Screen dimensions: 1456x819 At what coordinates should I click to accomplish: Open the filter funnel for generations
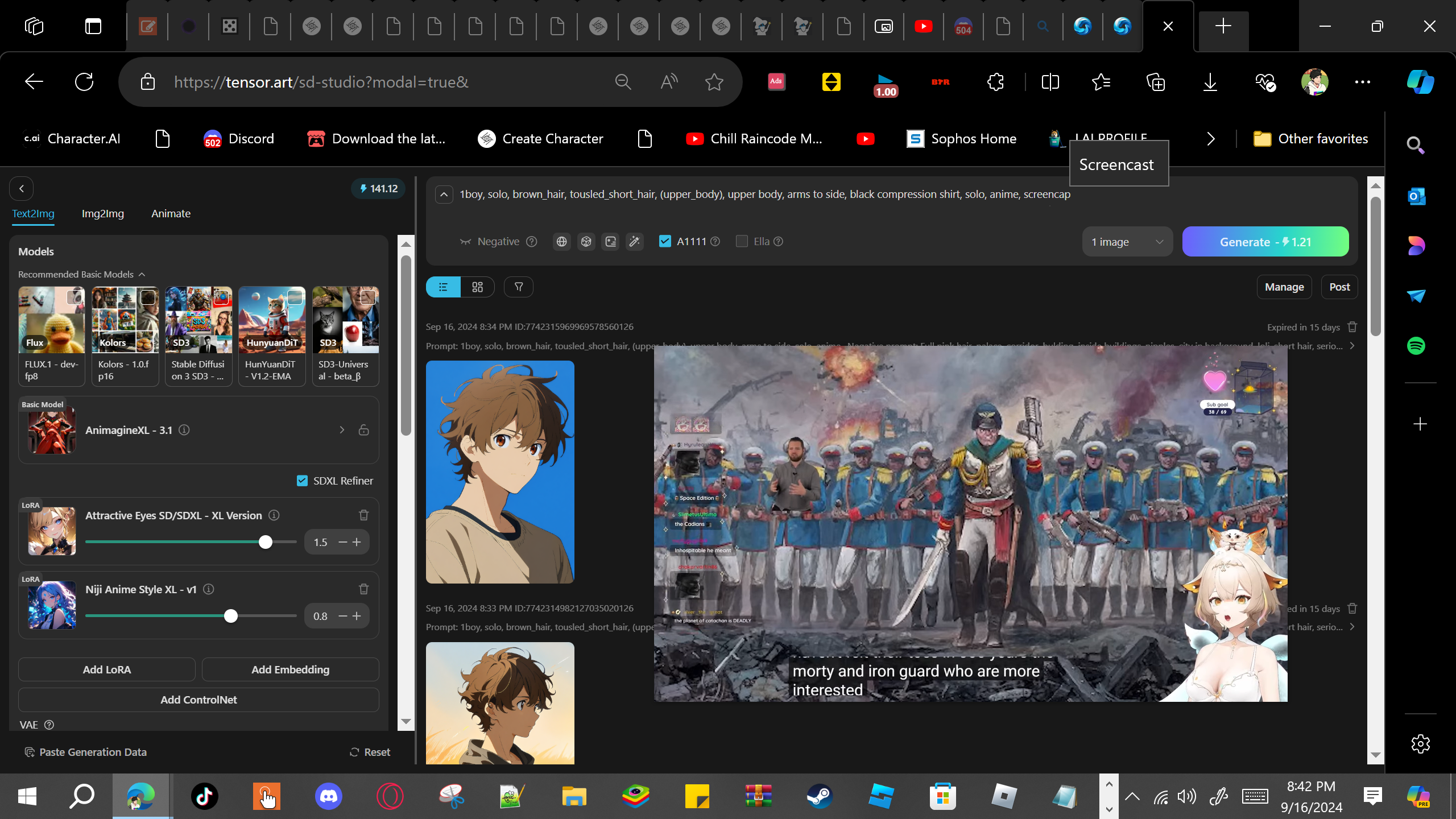click(x=519, y=287)
